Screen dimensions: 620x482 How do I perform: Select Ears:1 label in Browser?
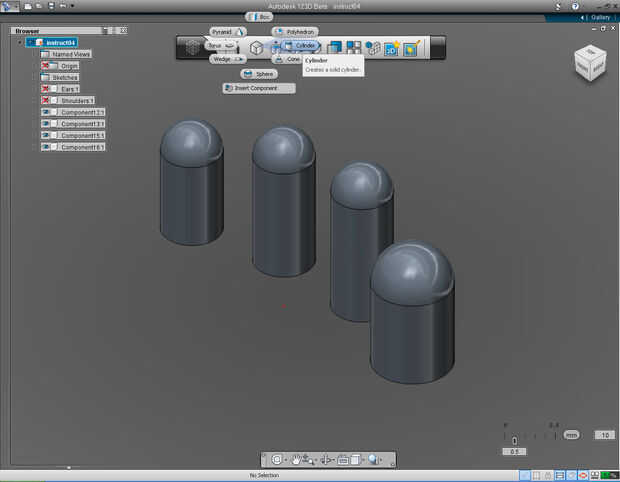(70, 89)
